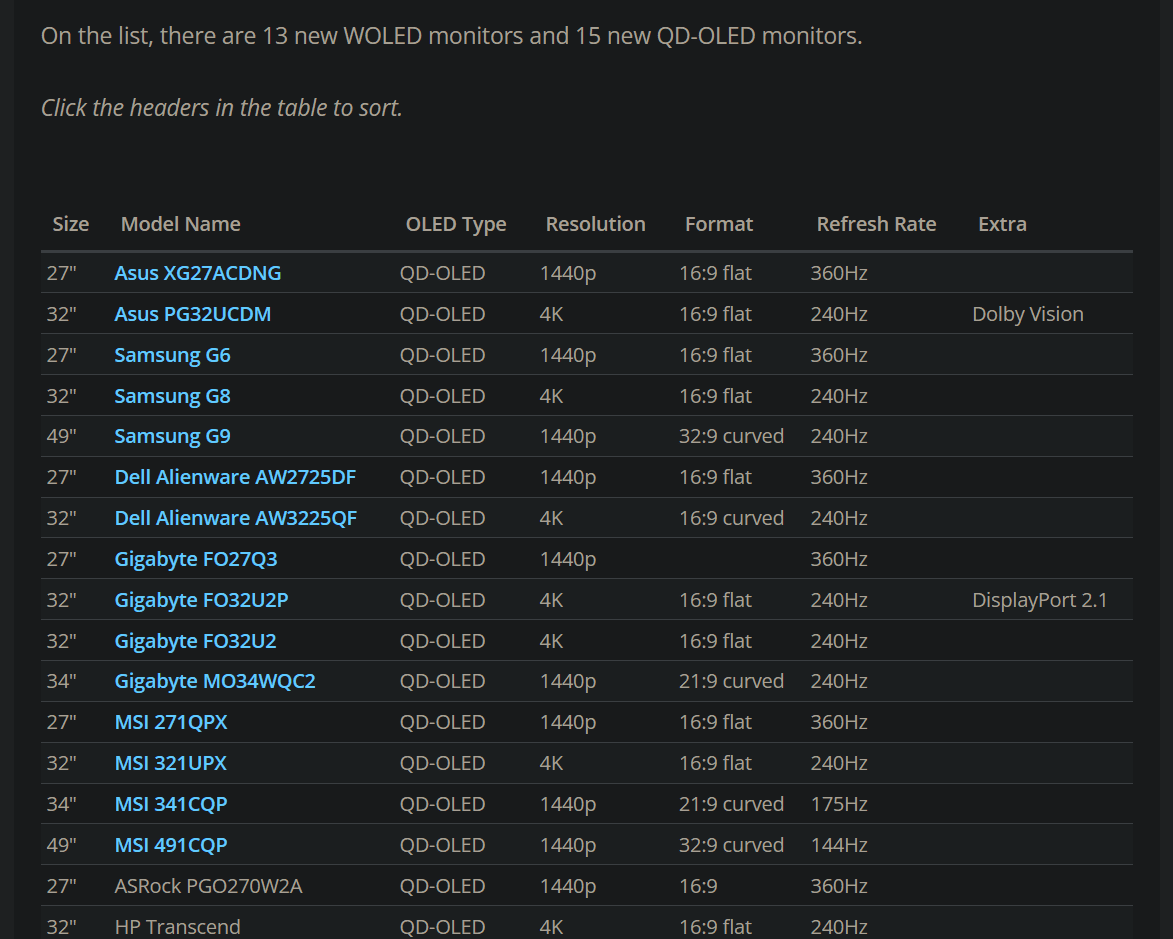Sort by Resolution column header
The image size is (1173, 939).
[595, 224]
